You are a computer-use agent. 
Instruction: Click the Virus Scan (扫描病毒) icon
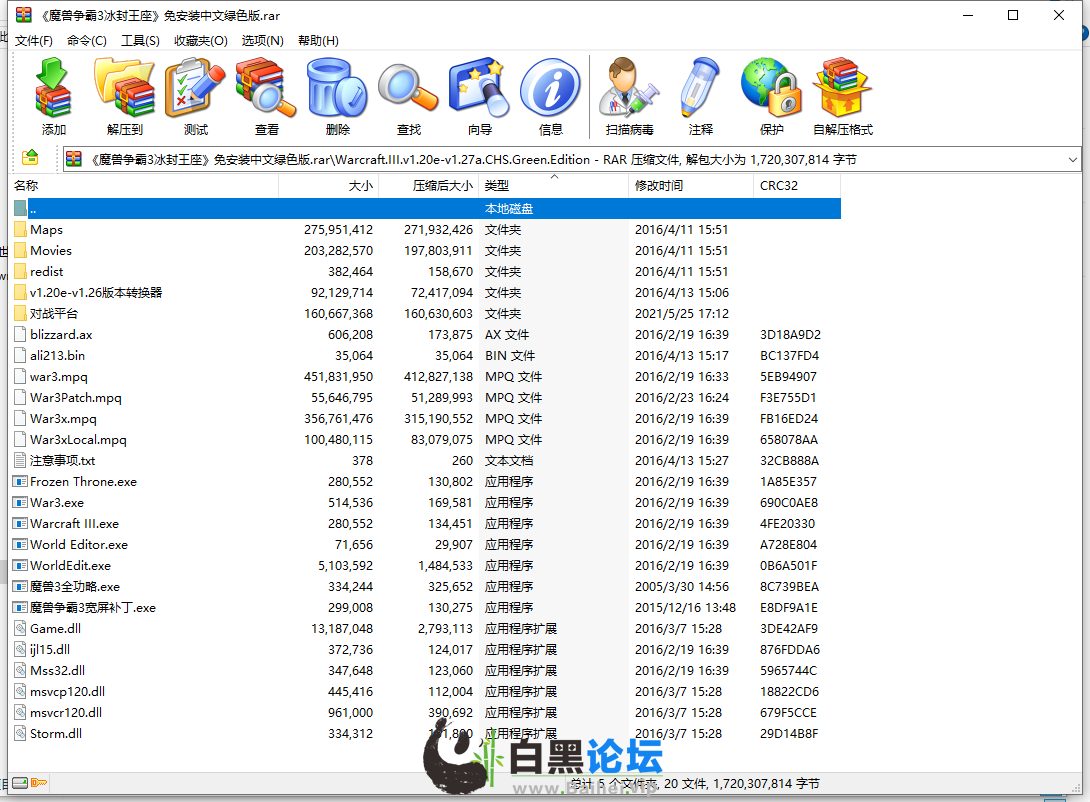pos(629,88)
